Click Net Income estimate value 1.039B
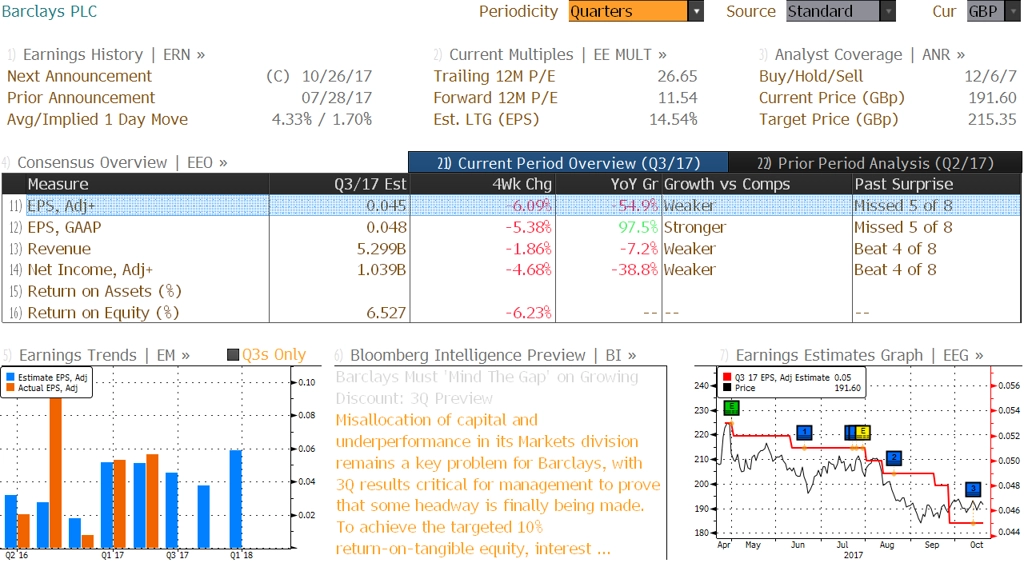1024x563 pixels. click(x=381, y=270)
